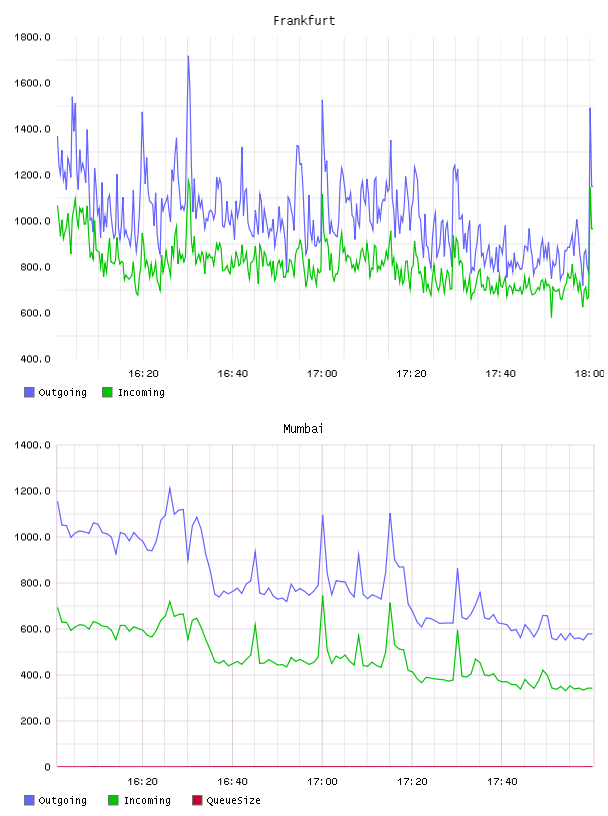Click the Outgoing legend label of Frankfurt chart
608x816 pixels.
tap(62, 393)
